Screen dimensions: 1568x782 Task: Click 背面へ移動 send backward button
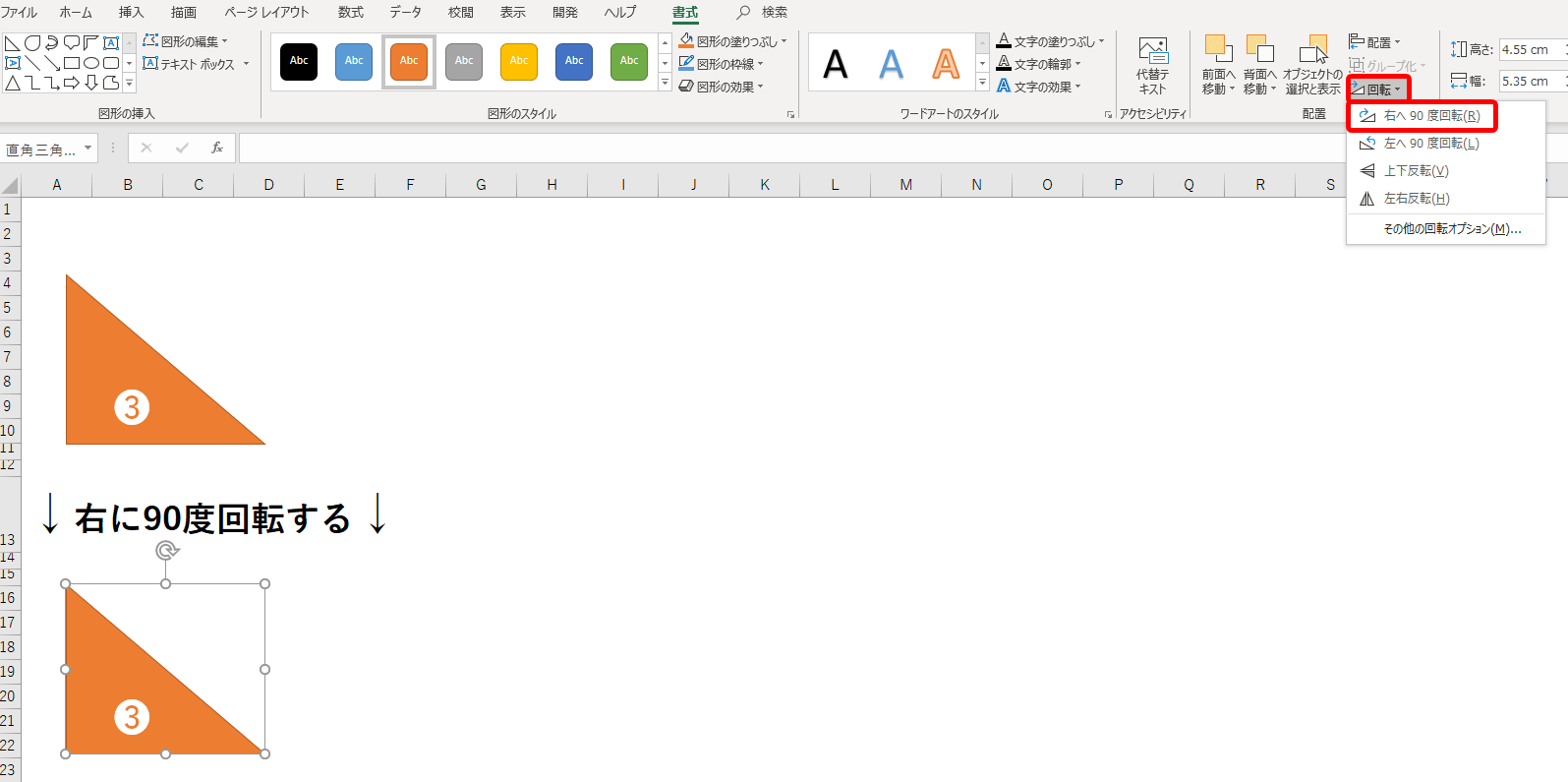point(1259,65)
